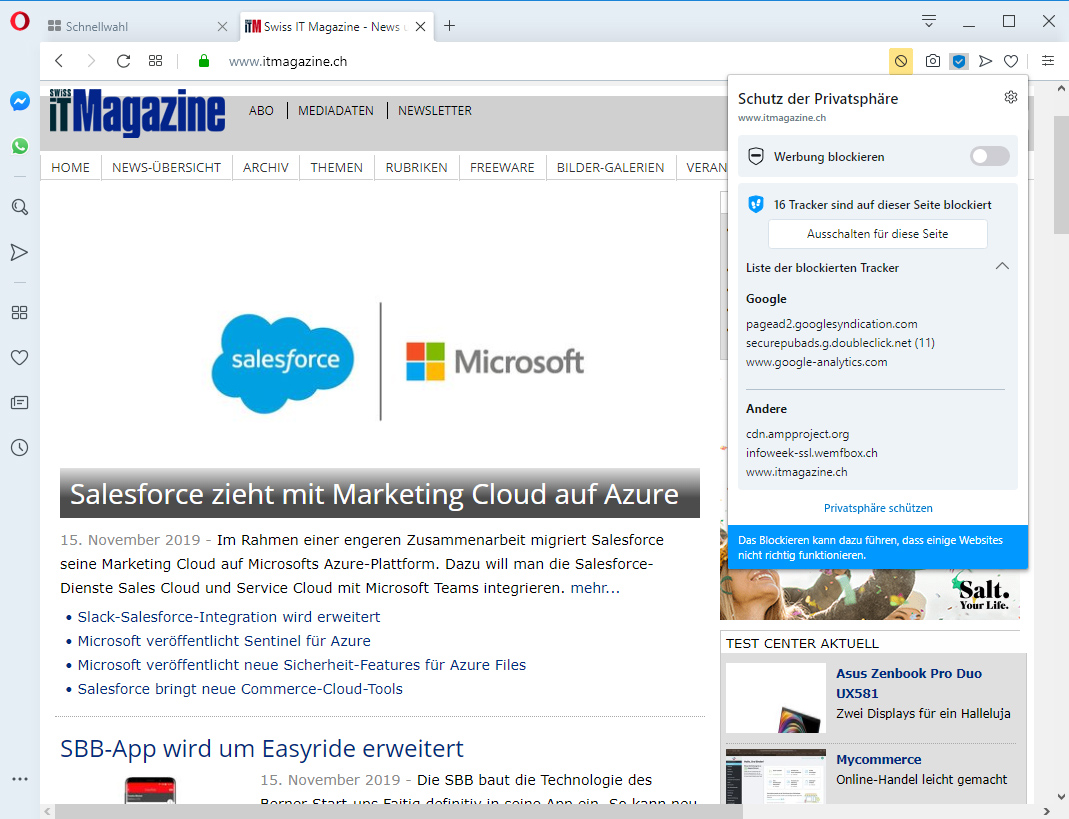1069x819 pixels.
Task: Open My Flow in the sidebar
Action: coord(20,252)
